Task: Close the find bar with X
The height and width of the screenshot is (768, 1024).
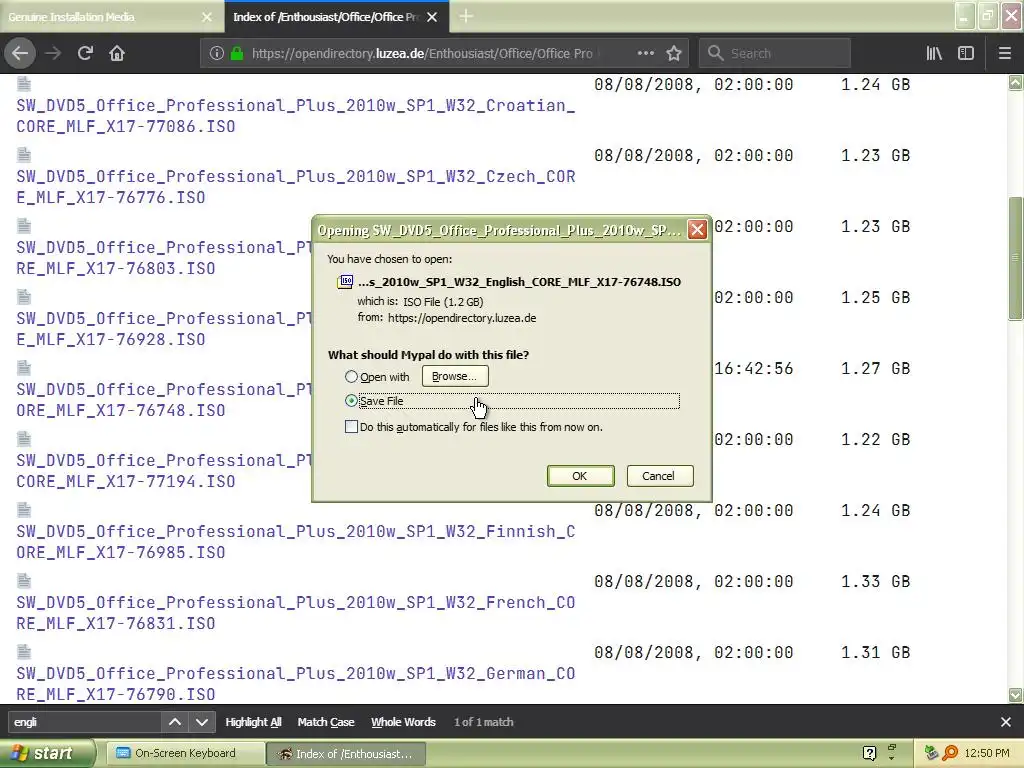Action: (1006, 722)
